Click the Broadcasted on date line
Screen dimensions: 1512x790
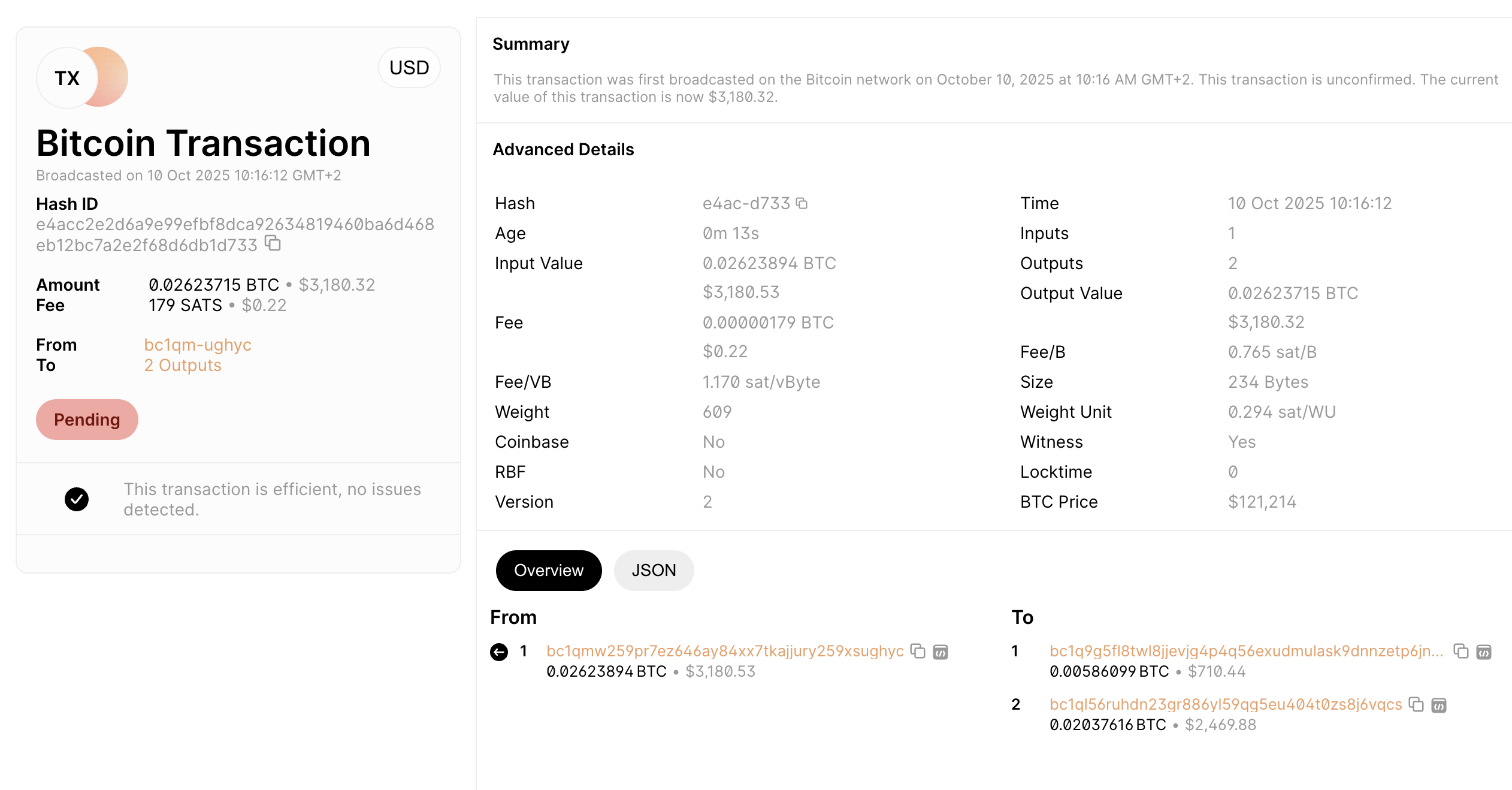pyautogui.click(x=189, y=175)
